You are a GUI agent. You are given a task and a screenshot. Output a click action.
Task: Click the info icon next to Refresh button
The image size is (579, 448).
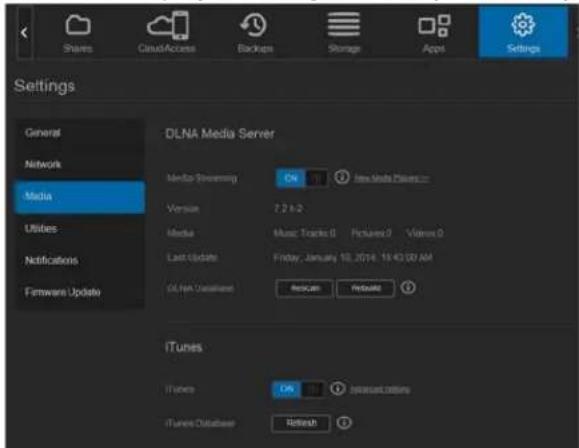344,423
